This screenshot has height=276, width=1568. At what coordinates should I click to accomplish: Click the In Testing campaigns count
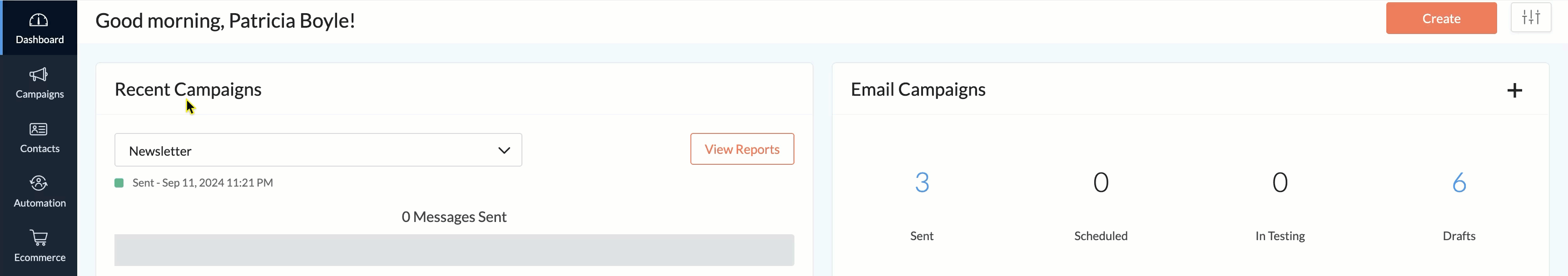(x=1280, y=182)
